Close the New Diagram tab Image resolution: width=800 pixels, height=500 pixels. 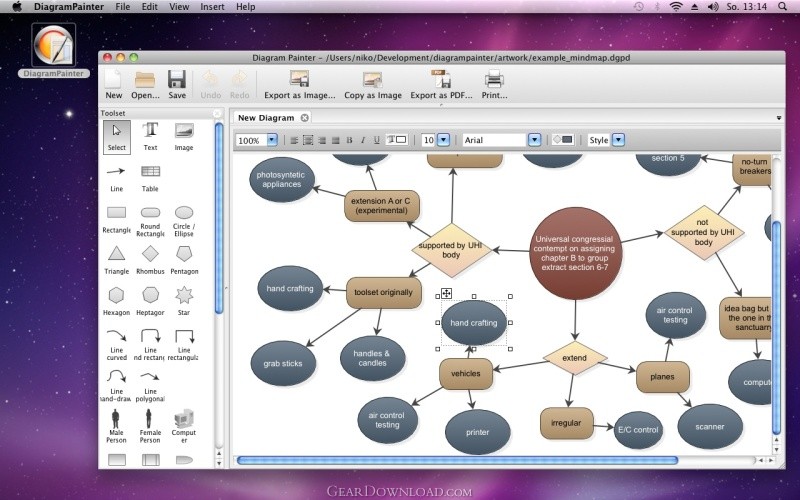coord(305,118)
